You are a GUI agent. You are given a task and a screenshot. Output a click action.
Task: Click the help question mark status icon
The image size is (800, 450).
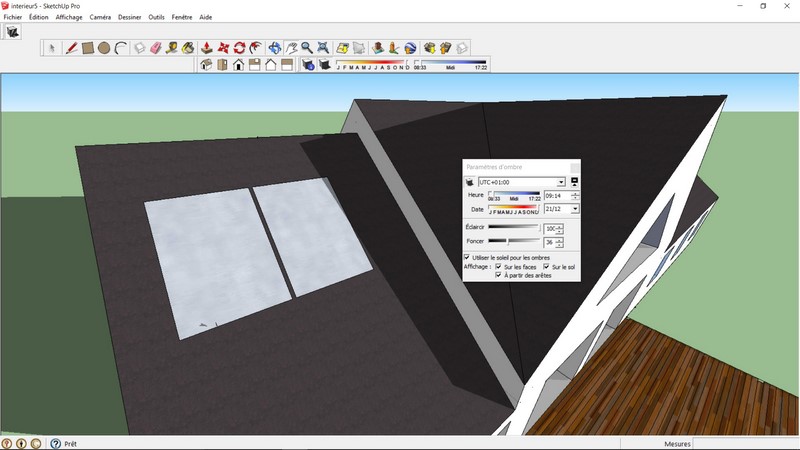pyautogui.click(x=55, y=444)
